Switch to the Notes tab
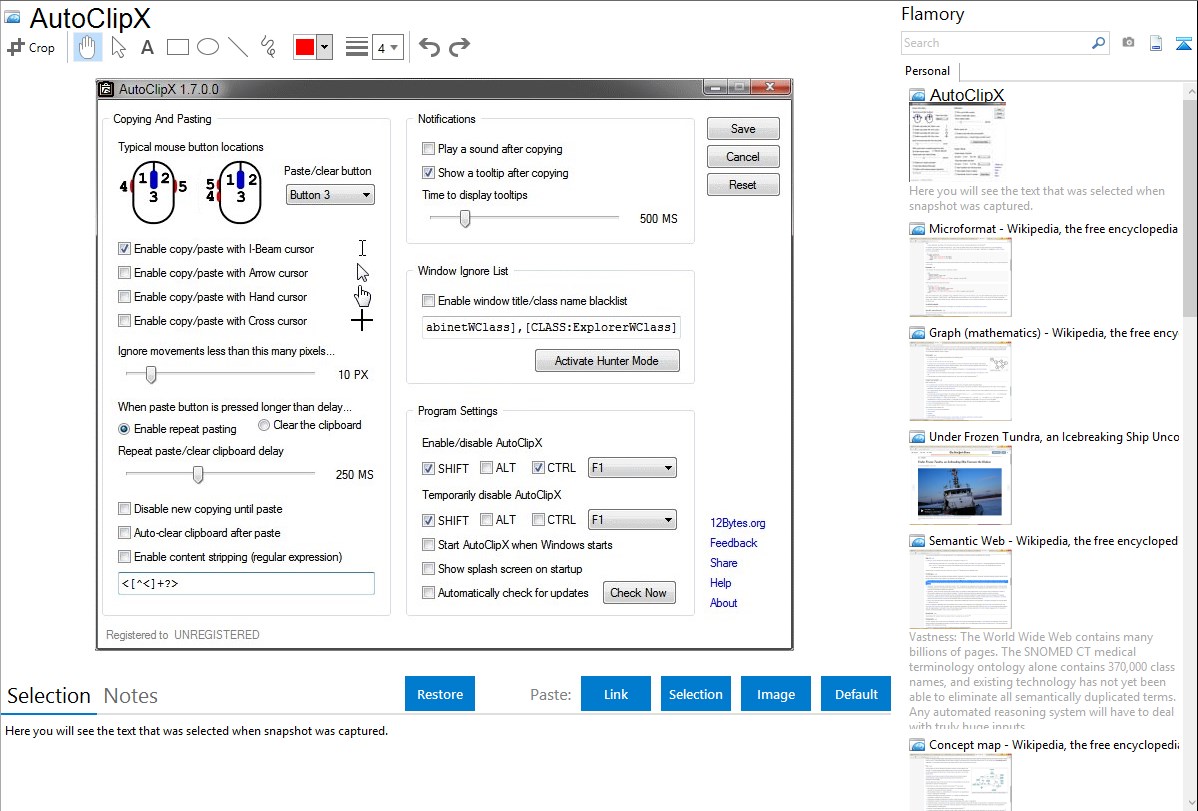1198x811 pixels. pos(131,696)
